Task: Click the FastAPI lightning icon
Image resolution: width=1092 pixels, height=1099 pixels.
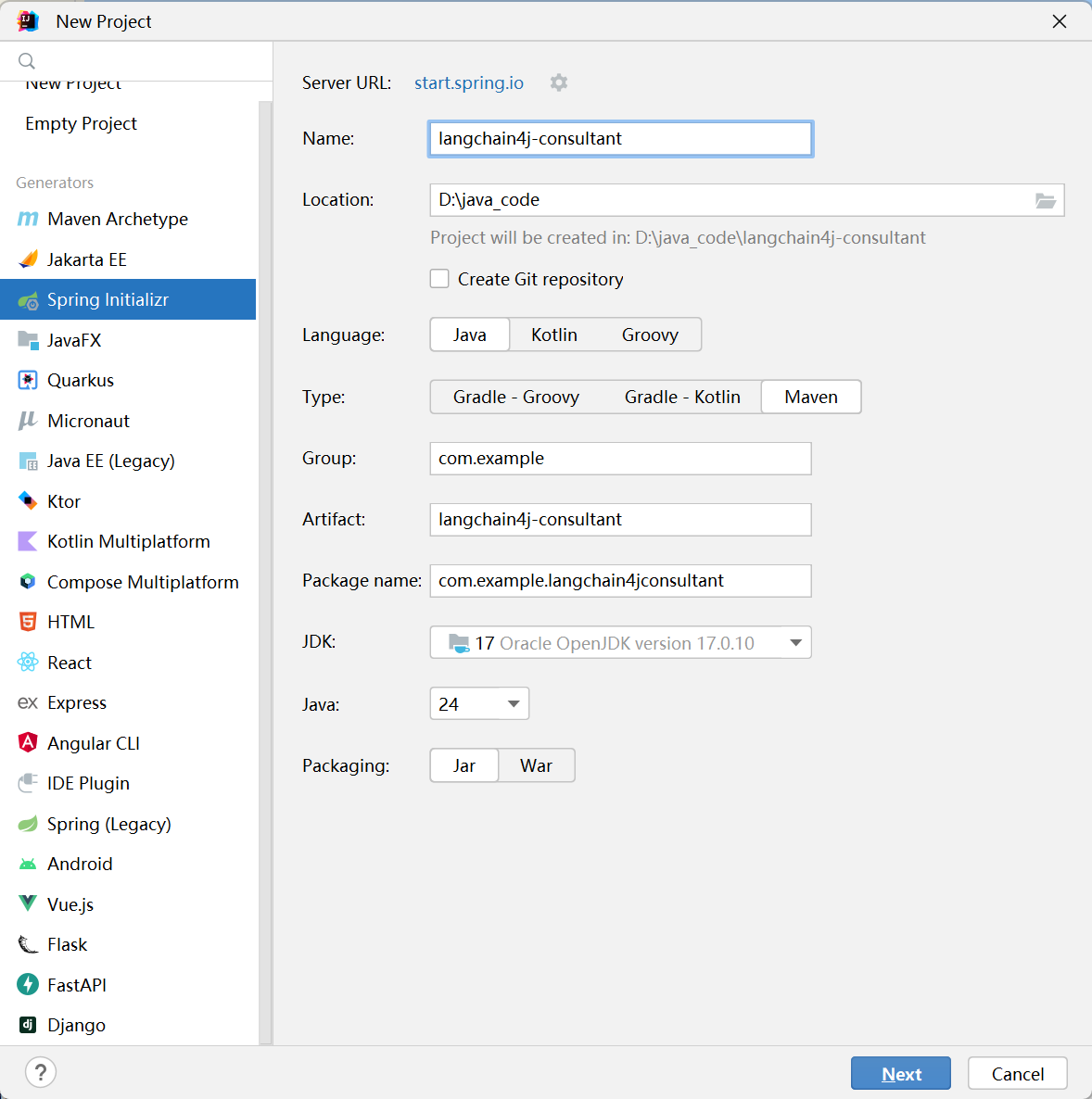Action: coord(28,985)
